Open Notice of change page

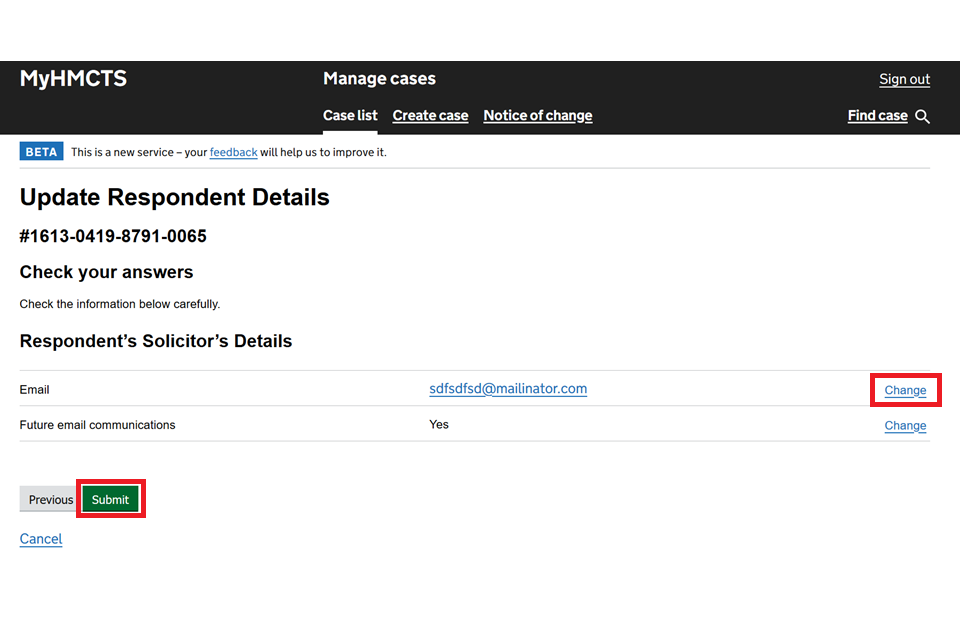point(537,116)
